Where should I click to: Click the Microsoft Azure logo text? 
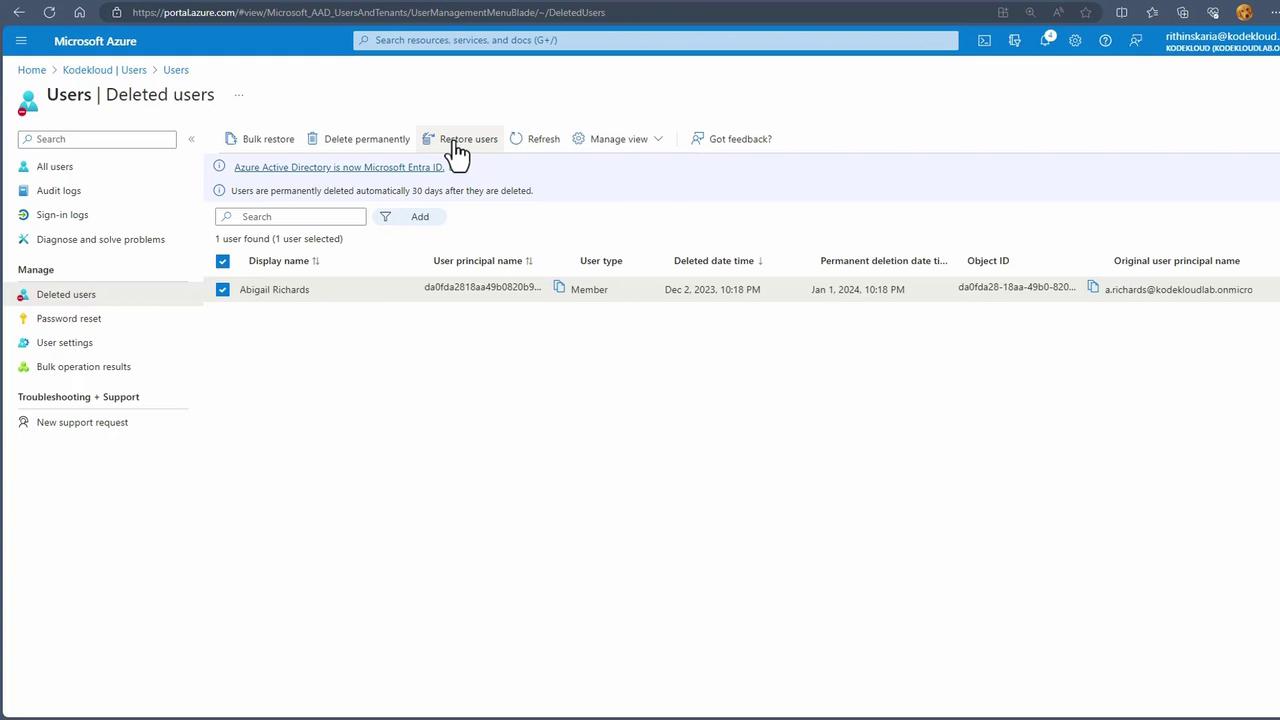point(95,41)
